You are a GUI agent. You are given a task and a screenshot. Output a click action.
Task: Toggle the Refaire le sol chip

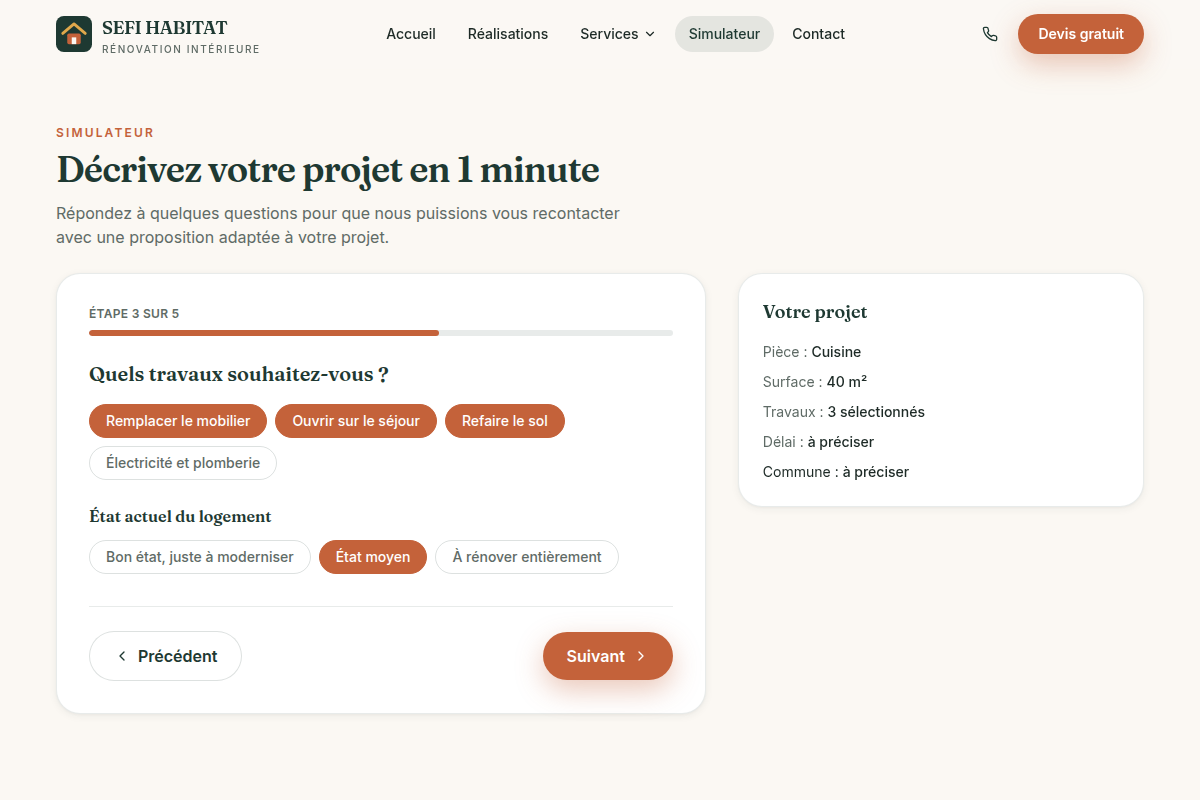pyautogui.click(x=505, y=421)
